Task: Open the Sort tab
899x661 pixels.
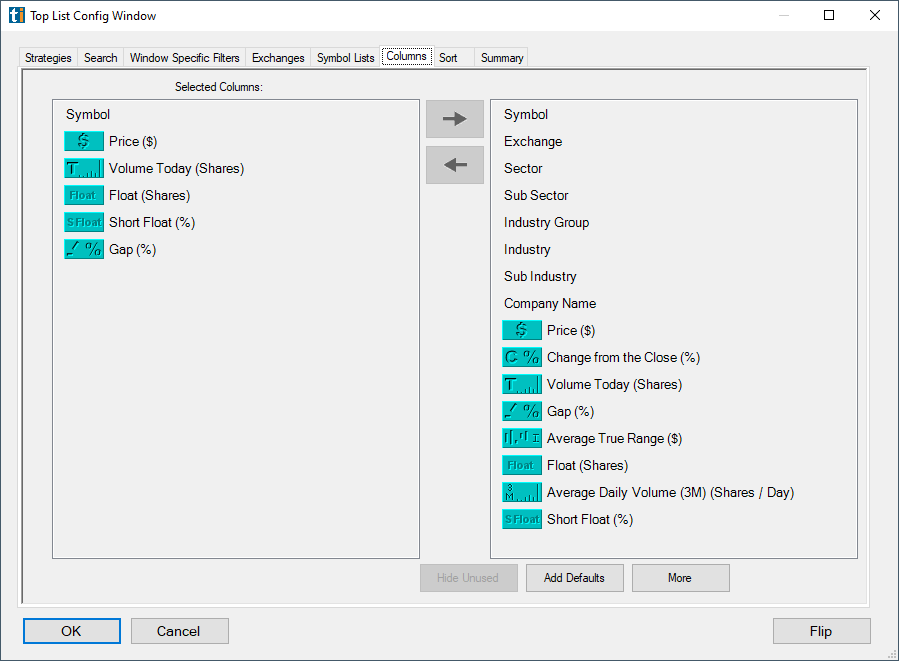Action: point(448,57)
